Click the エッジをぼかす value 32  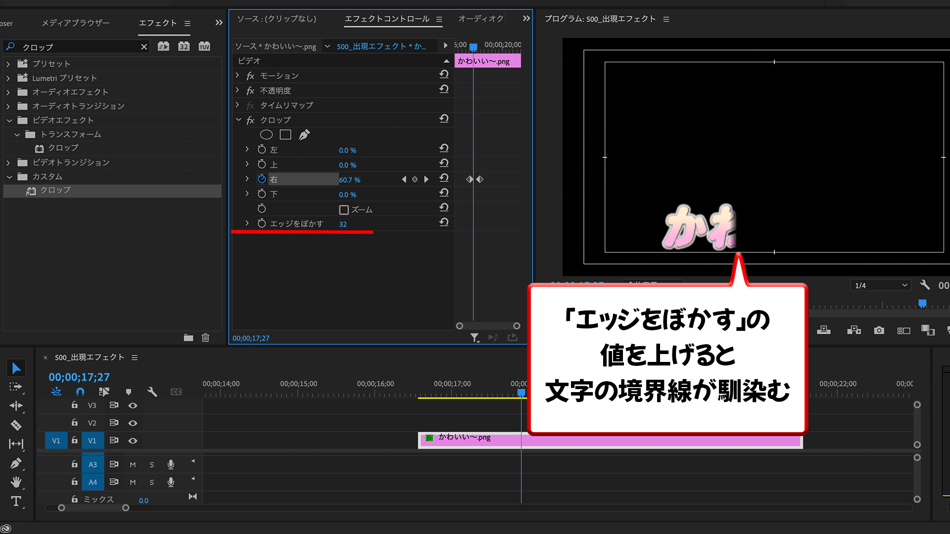pyautogui.click(x=343, y=224)
